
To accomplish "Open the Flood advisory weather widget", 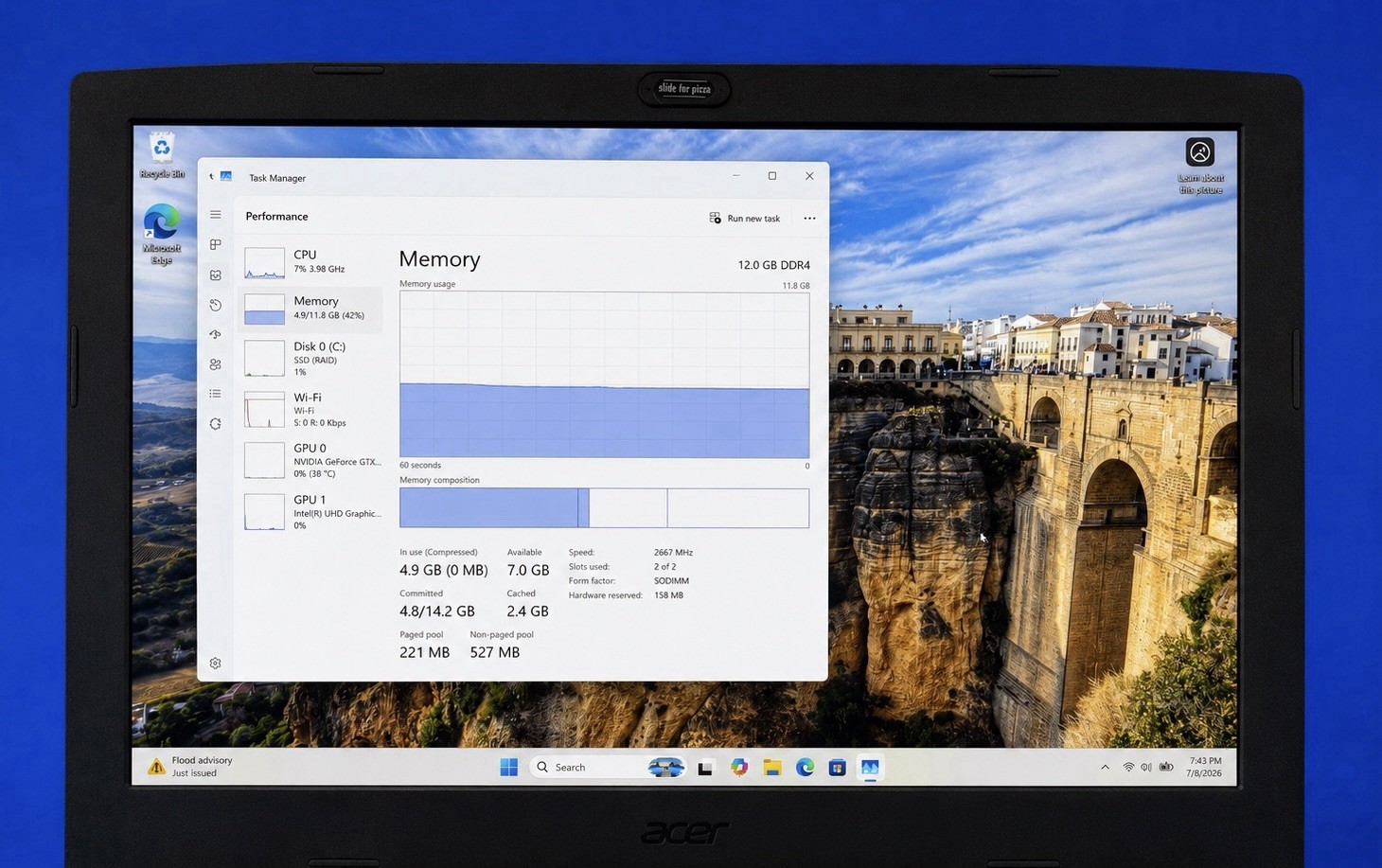I will coord(190,767).
